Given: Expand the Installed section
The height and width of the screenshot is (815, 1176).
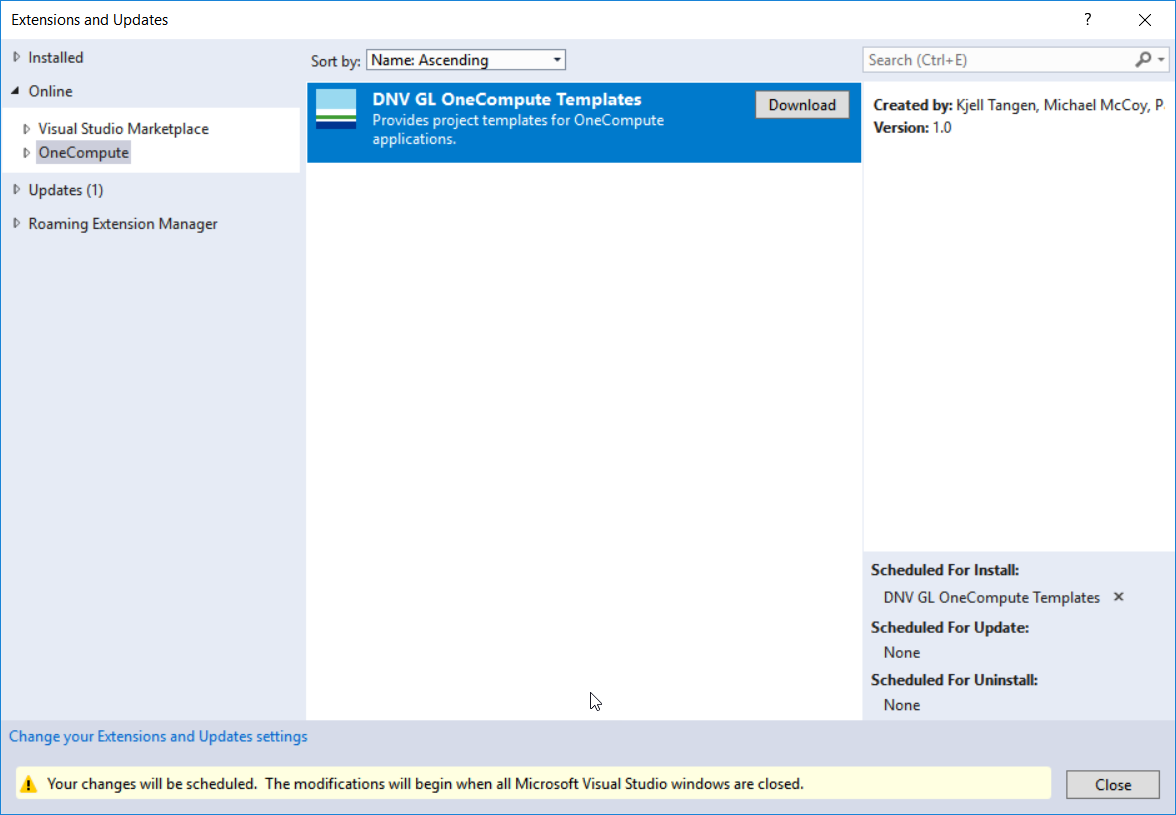Looking at the screenshot, I should pos(17,57).
